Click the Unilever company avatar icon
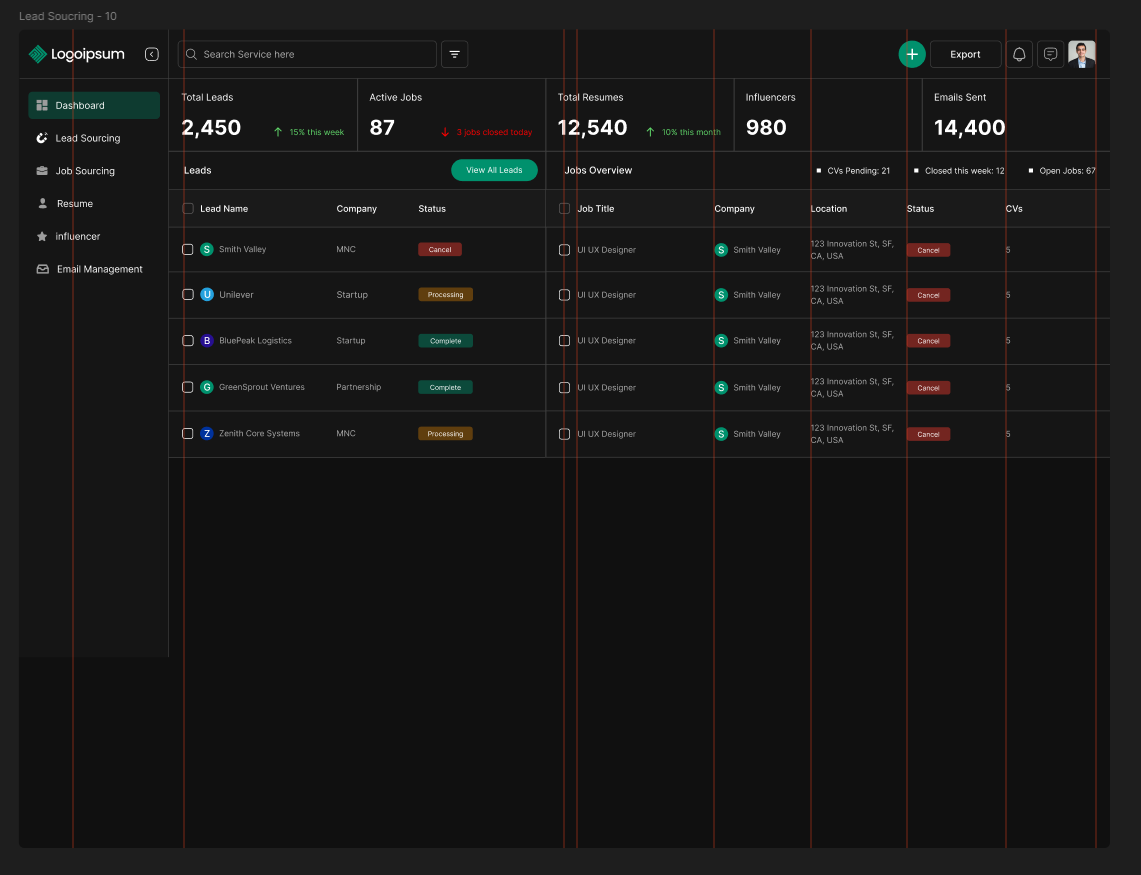 pos(207,295)
